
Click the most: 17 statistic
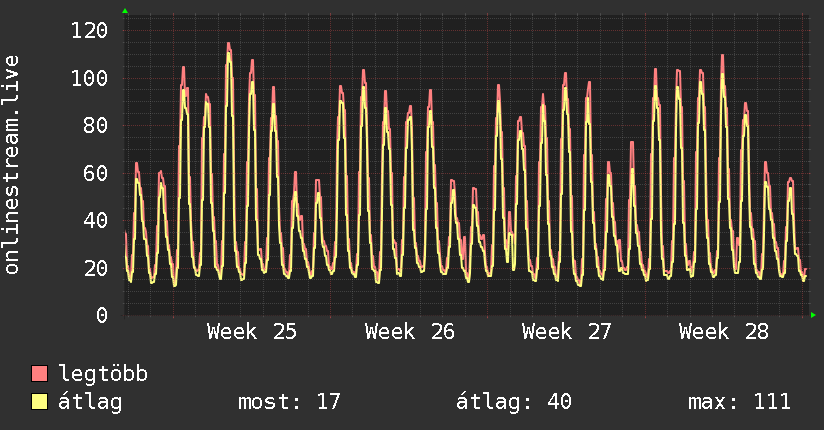click(290, 402)
